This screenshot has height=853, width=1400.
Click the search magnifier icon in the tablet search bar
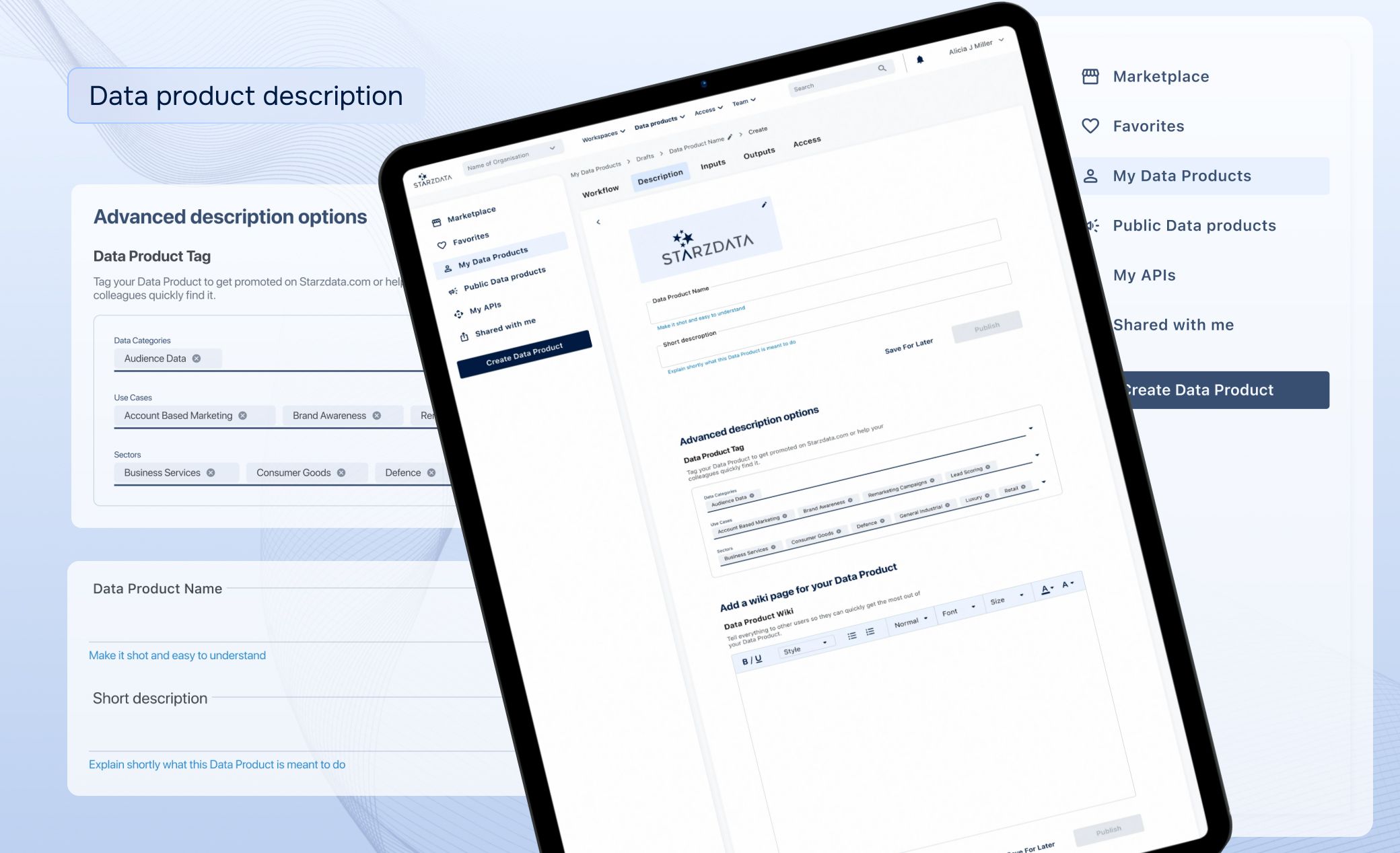tap(882, 69)
